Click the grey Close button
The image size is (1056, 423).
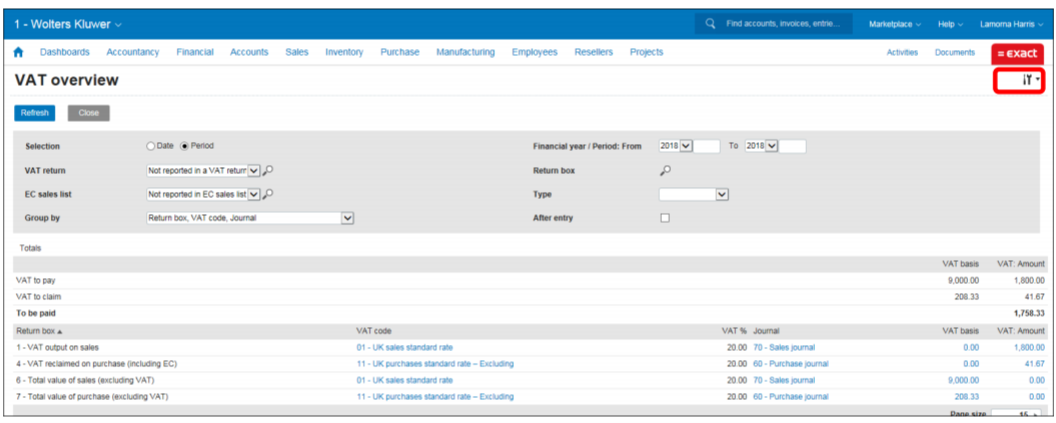pyautogui.click(x=88, y=113)
